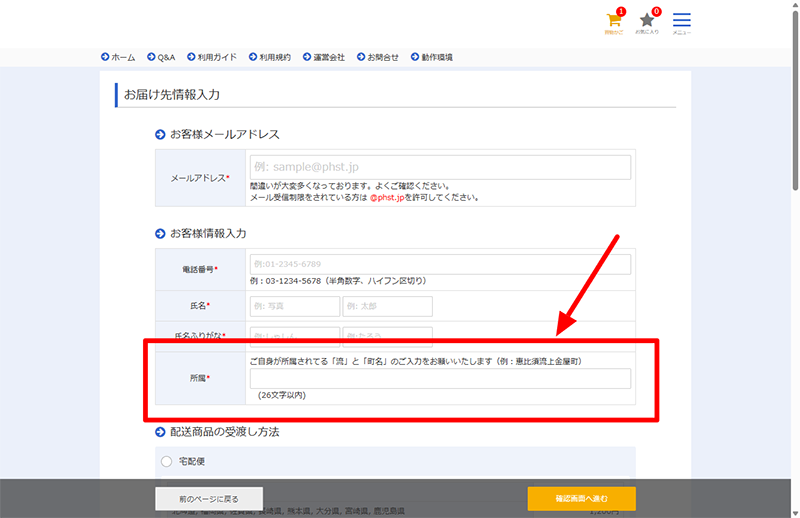Click the page vertical scrollbar thumb

coord(795,101)
